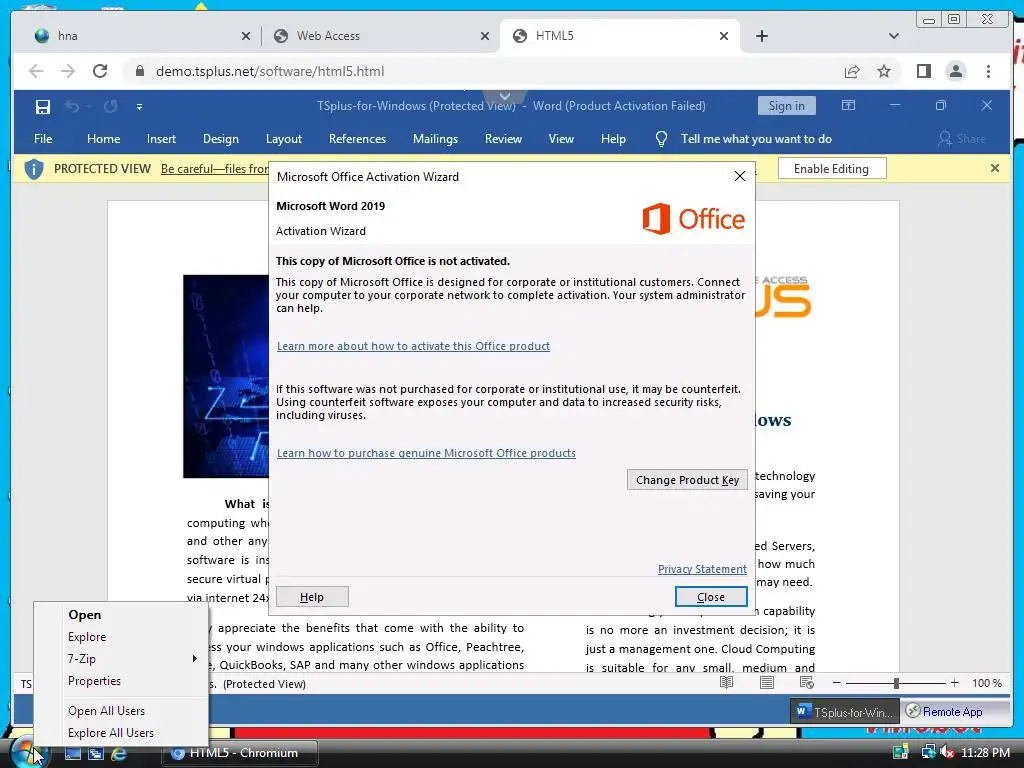Open the Privacy Statement link
Screen dimensions: 1024x768
(x=702, y=569)
